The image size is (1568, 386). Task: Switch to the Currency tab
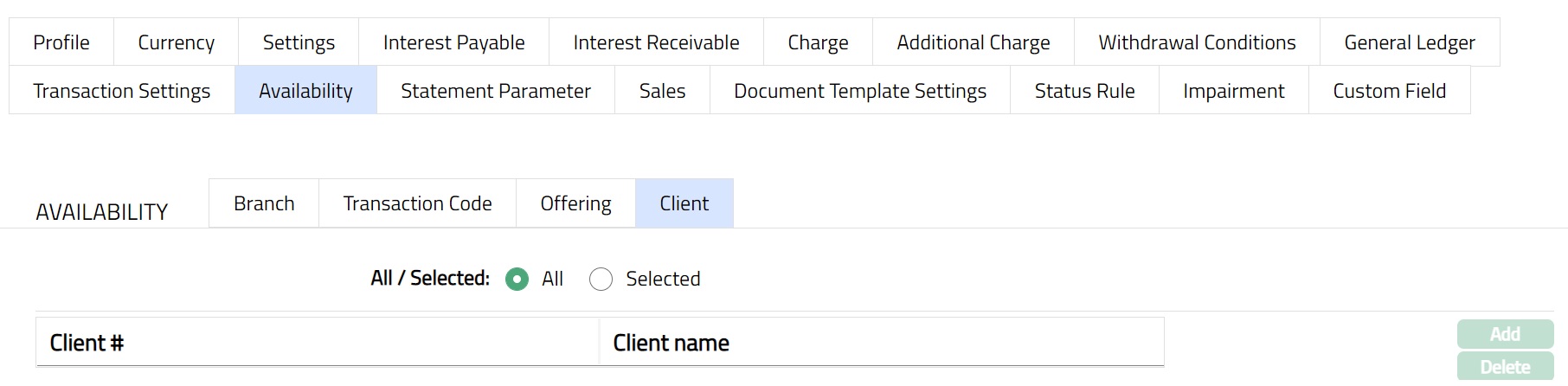coord(176,42)
